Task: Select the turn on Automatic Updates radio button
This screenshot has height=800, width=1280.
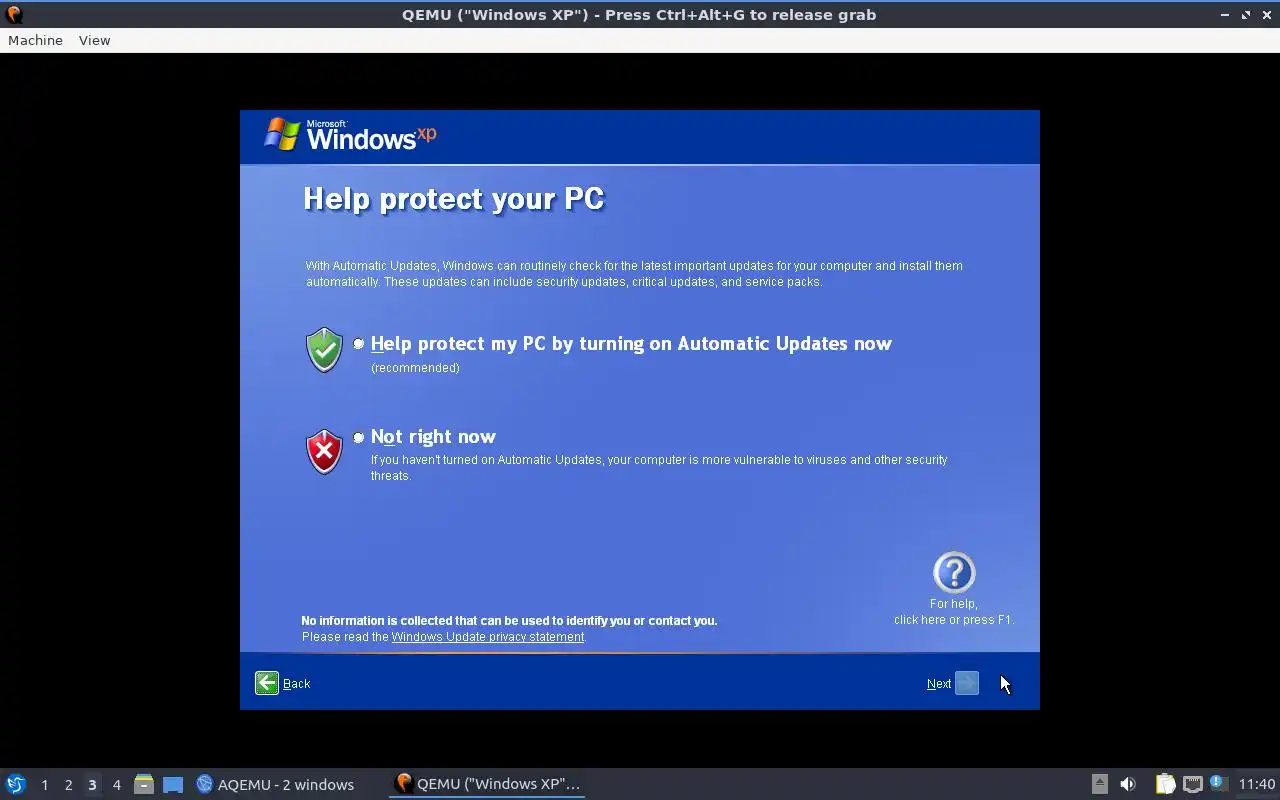Action: [359, 344]
